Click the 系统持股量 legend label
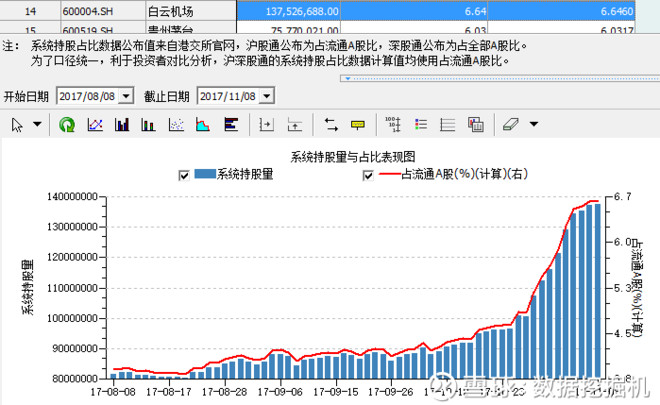This screenshot has height=405, width=660. (x=245, y=174)
